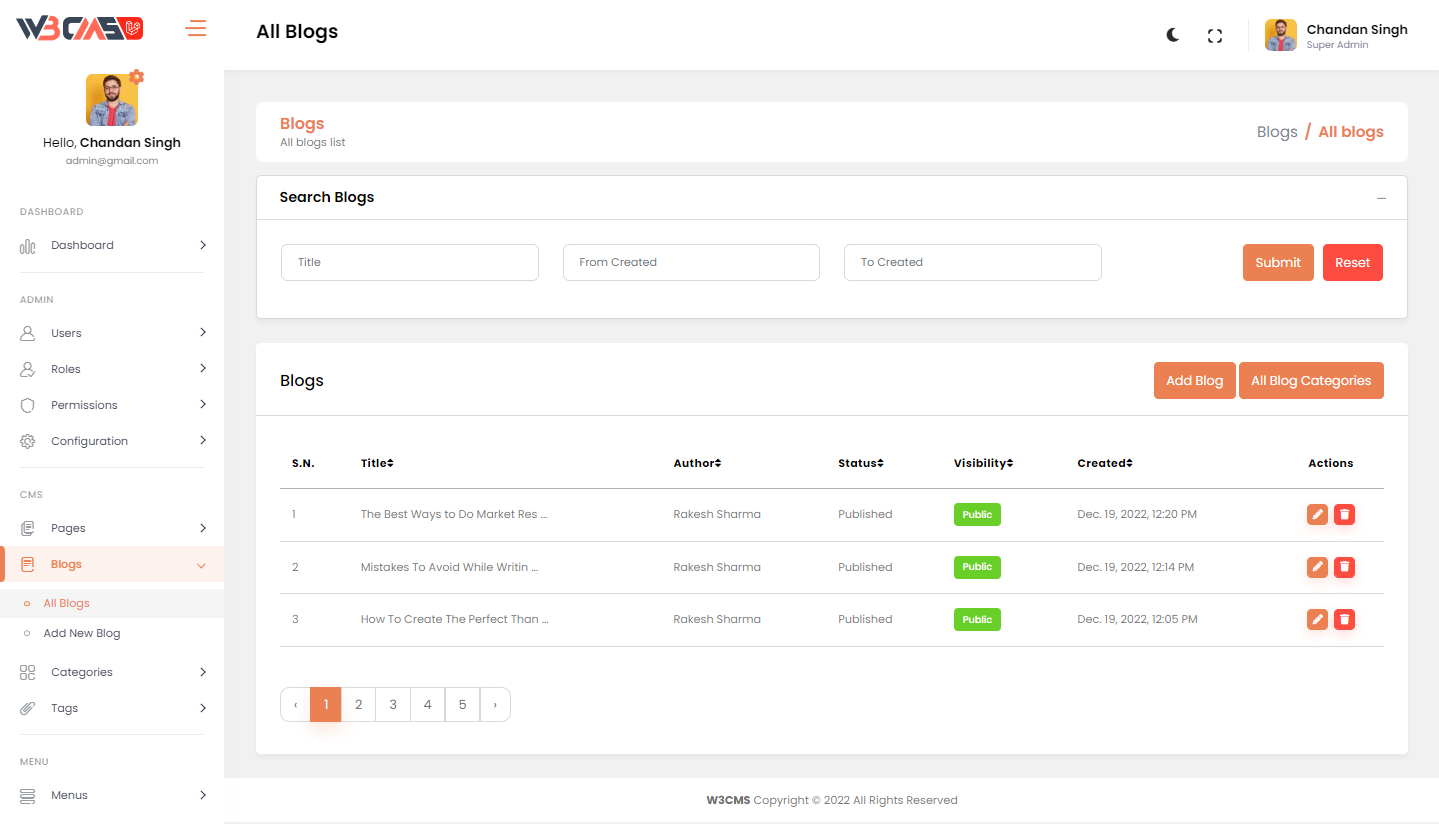Collapse sidebar with the hamburger menu icon
Image resolution: width=1439 pixels, height=824 pixels.
[196, 28]
